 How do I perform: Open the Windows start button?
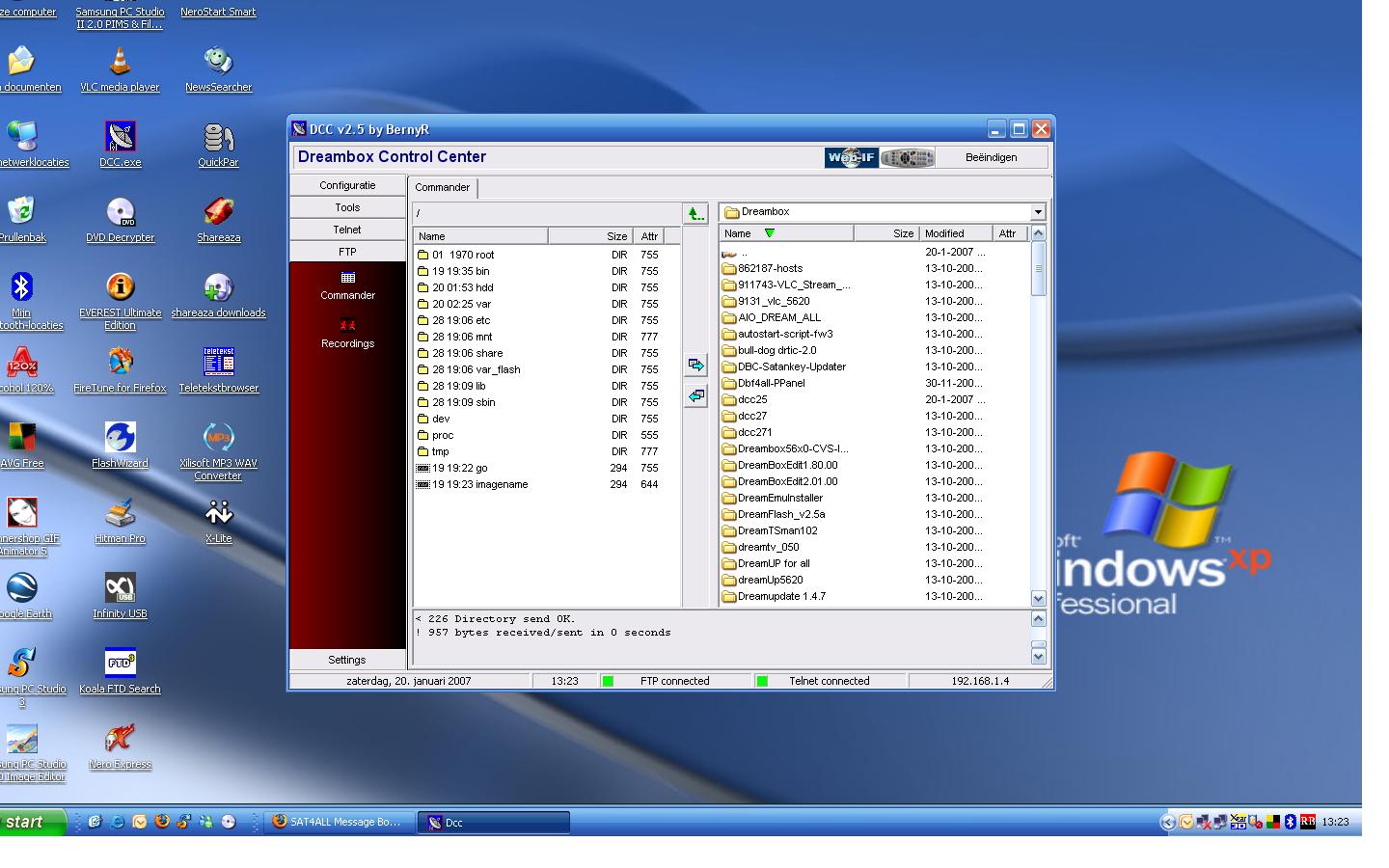[32, 822]
